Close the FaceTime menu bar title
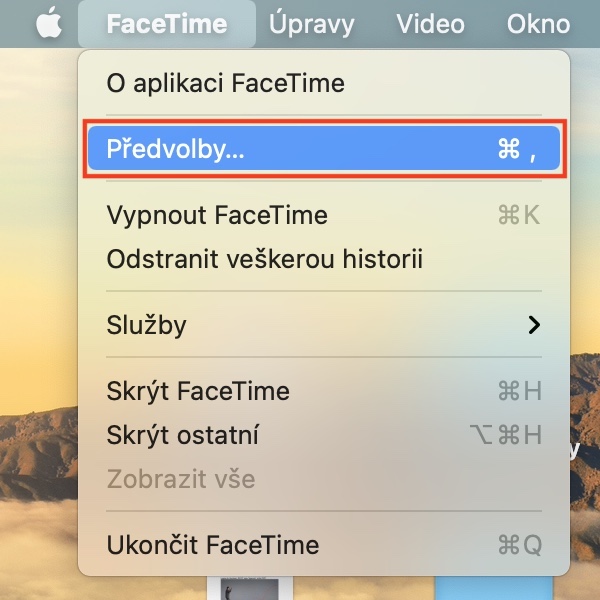 (x=166, y=23)
